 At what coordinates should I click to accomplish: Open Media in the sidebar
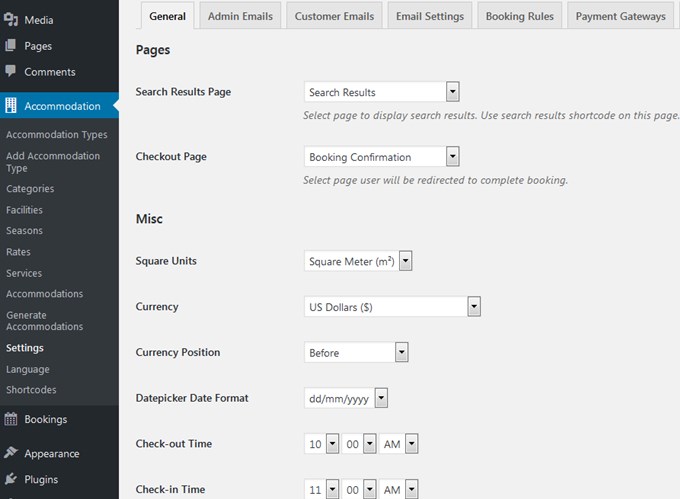39,20
